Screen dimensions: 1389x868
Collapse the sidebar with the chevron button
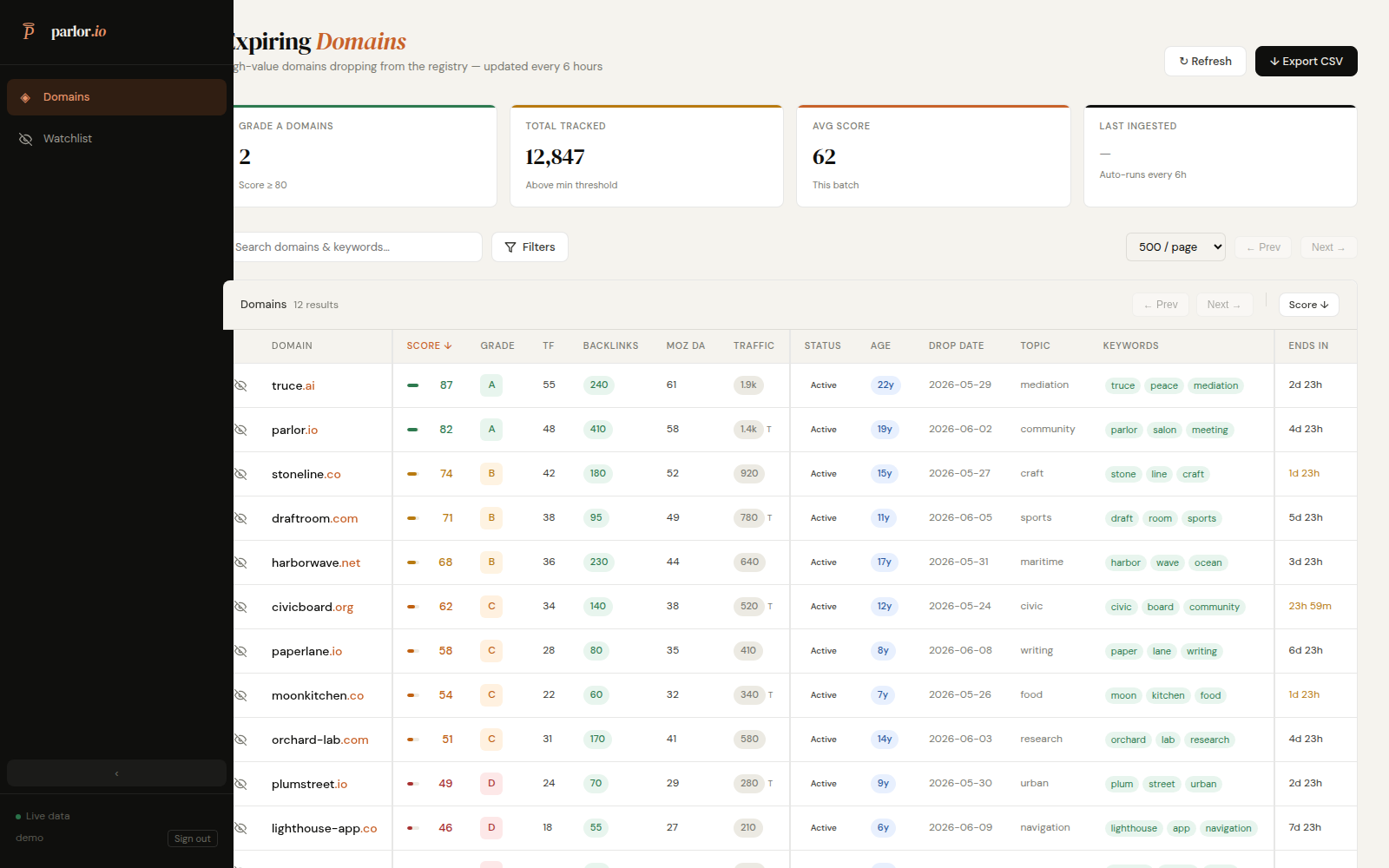116,773
